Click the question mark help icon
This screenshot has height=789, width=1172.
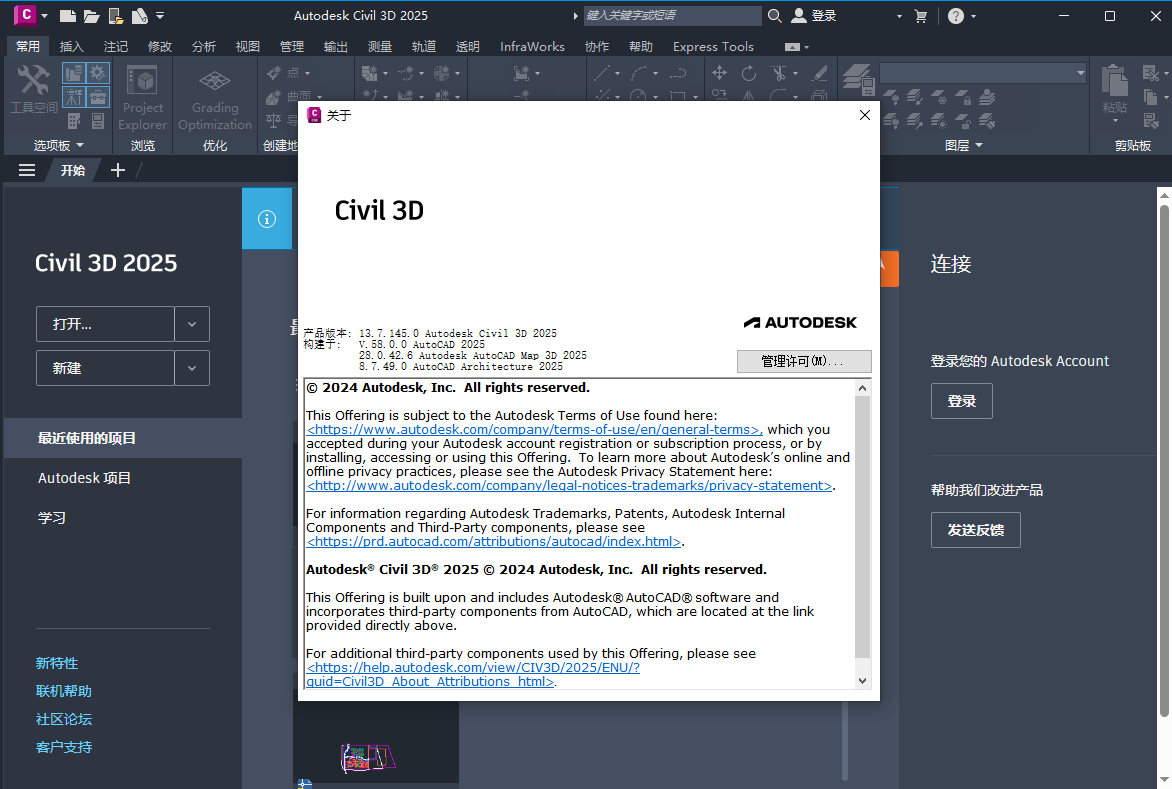pos(956,16)
